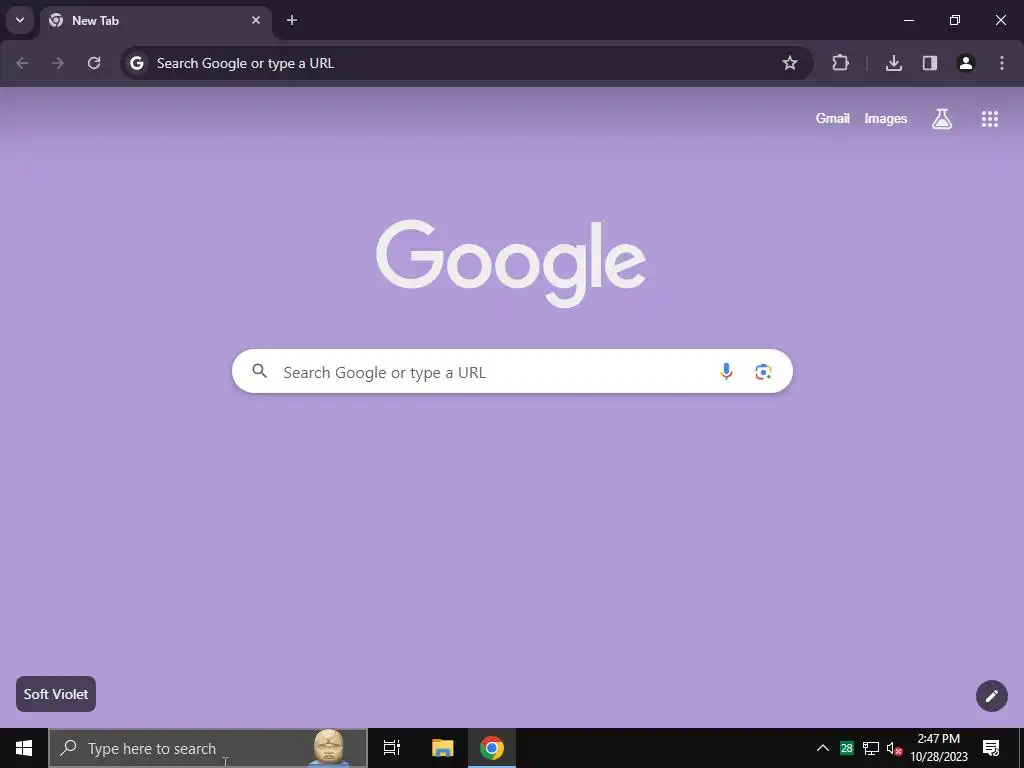The height and width of the screenshot is (768, 1024).
Task: Show hidden system tray icons
Action: point(823,748)
